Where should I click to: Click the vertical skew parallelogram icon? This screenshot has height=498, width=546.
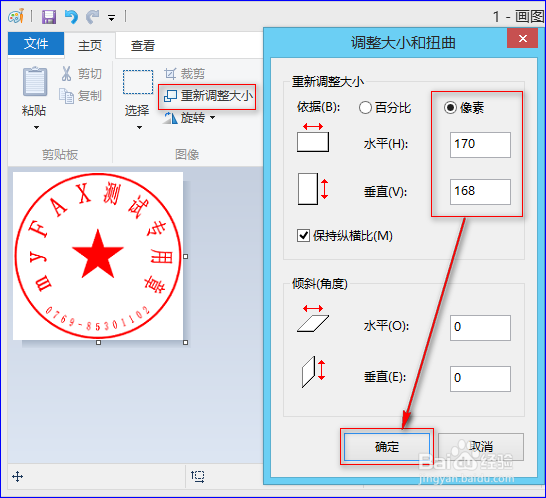point(313,372)
